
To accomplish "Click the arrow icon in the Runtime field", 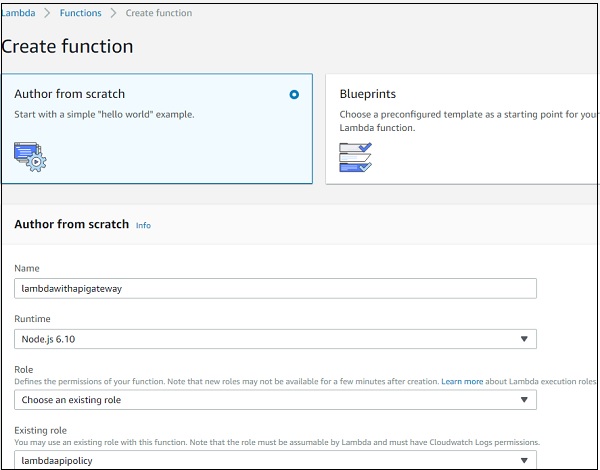I will (x=524, y=339).
